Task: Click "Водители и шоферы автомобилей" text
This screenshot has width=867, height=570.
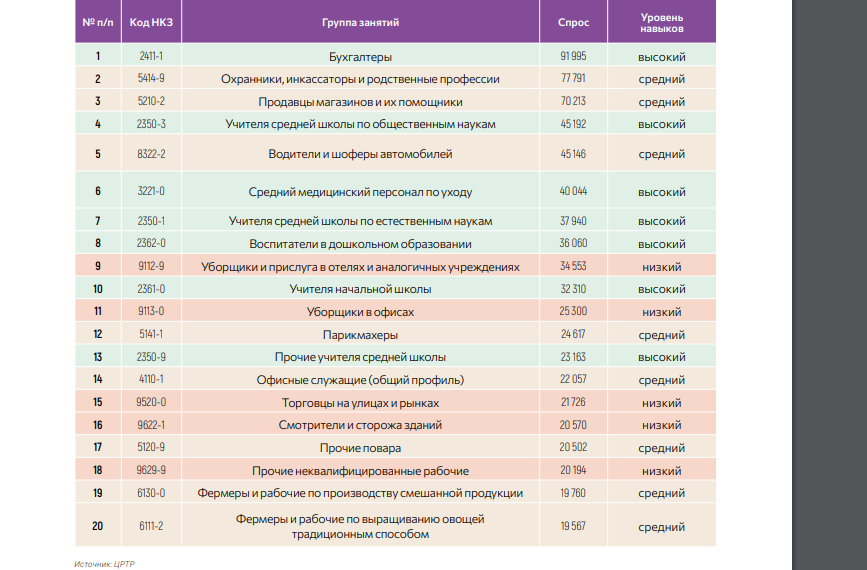Action: (360, 154)
